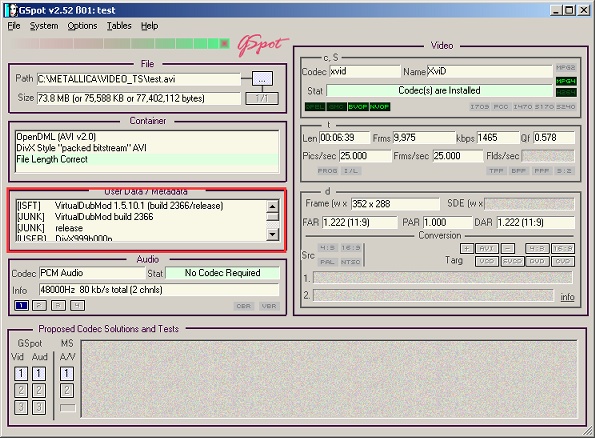Click the Frms 9,975 field
The image size is (595, 438).
[x=423, y=138]
